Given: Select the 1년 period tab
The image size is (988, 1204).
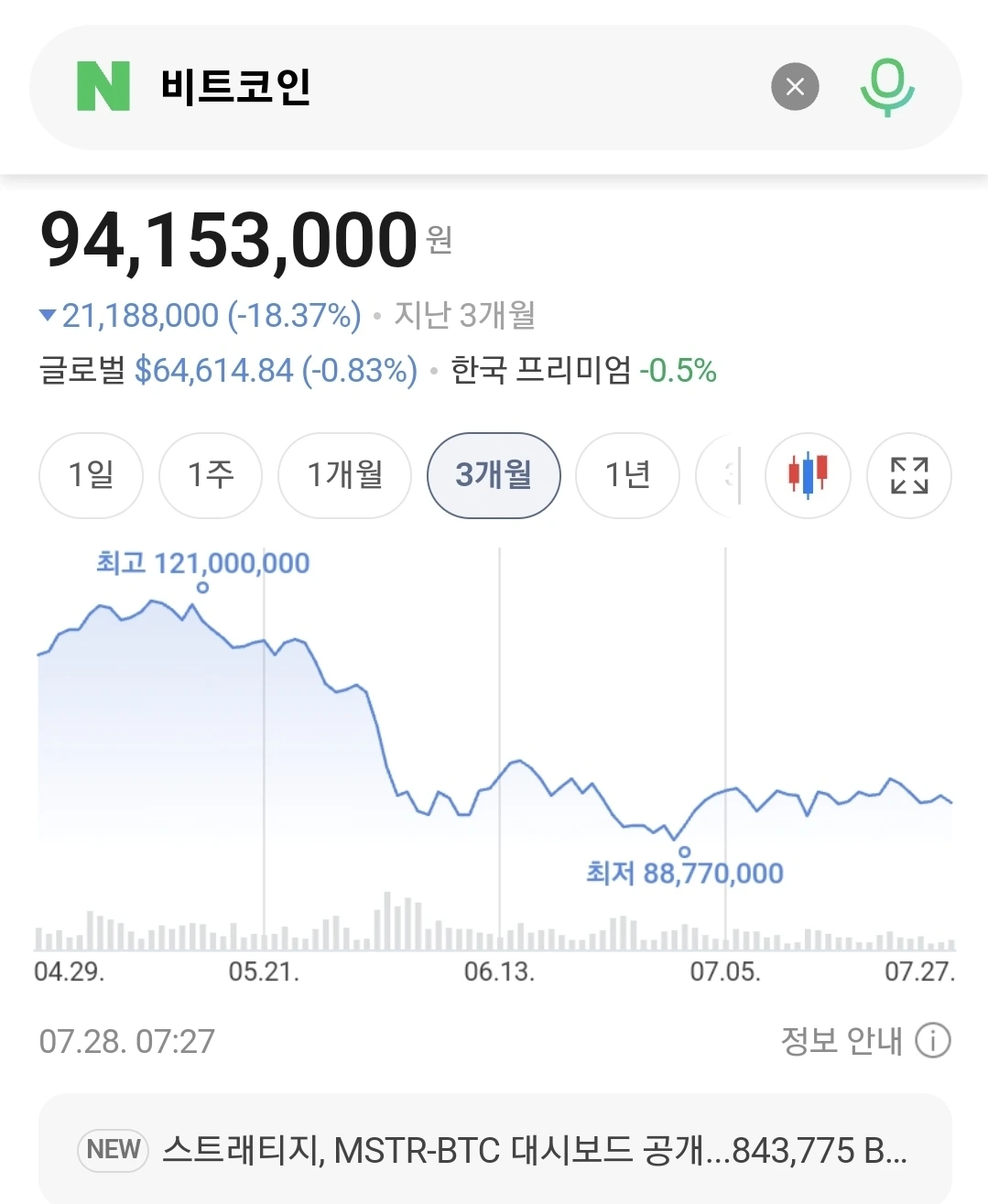Looking at the screenshot, I should pos(627,475).
